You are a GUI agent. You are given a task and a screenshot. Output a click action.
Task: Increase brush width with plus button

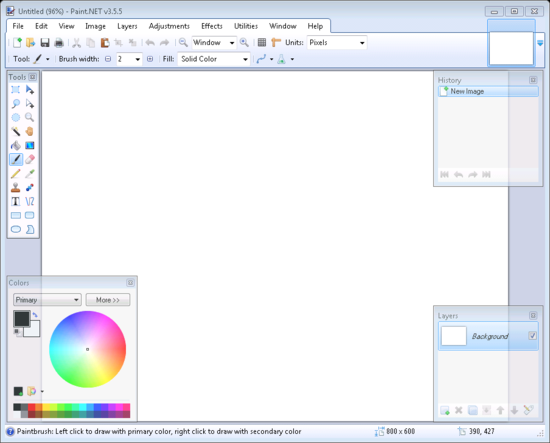click(150, 59)
